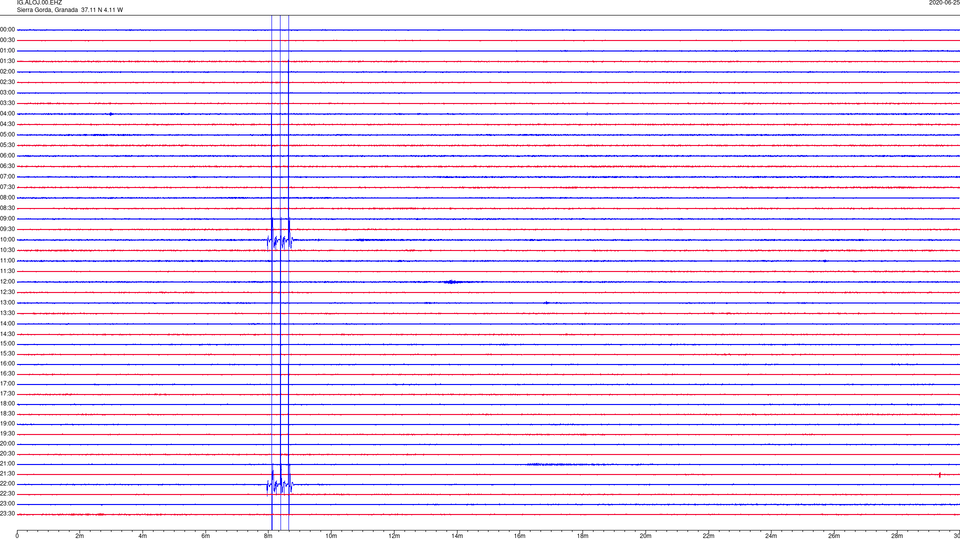The image size is (960, 540).
Task: Click the 26m tick label on time axis
Action: click(834, 536)
